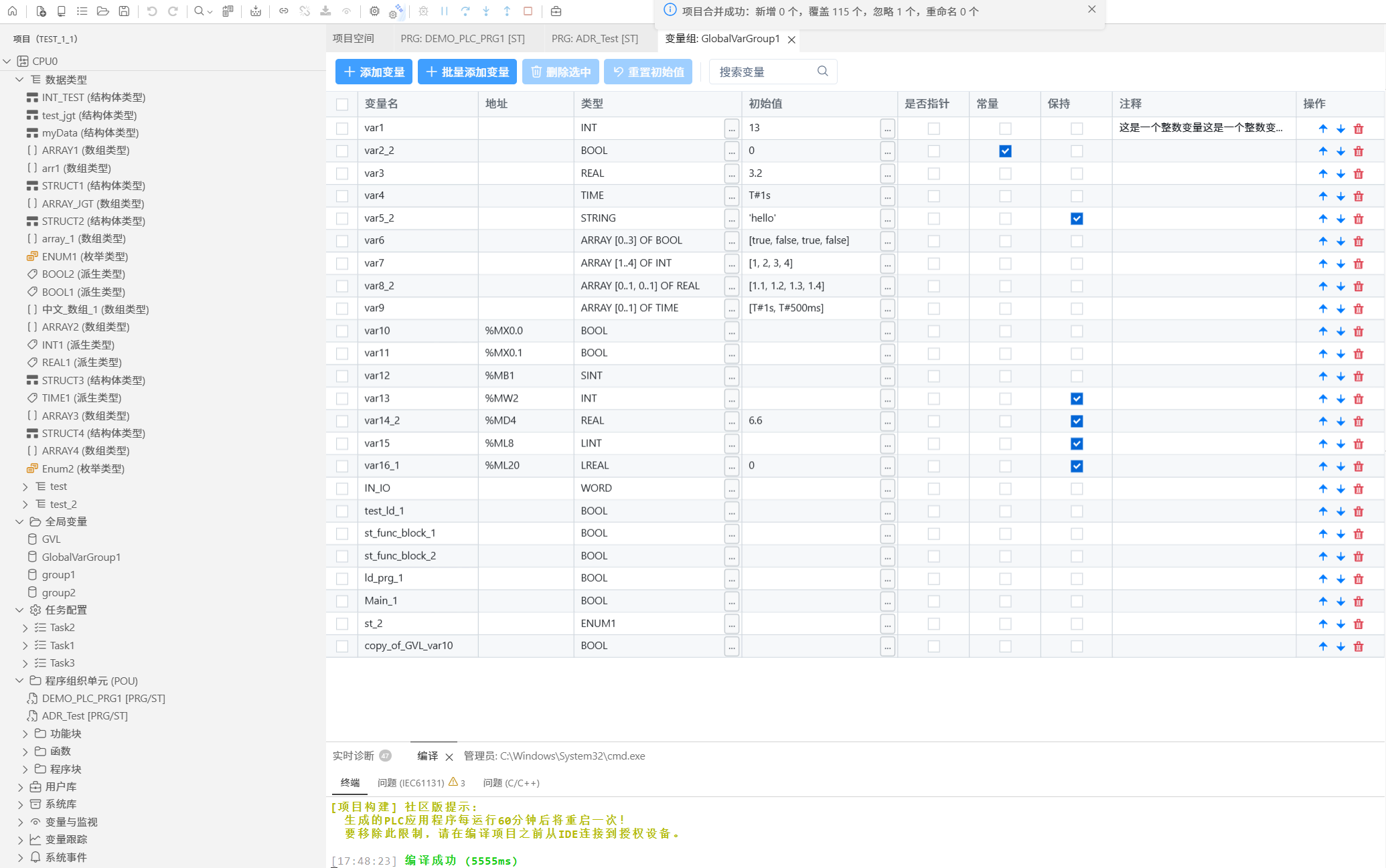This screenshot has height=868, width=1386.
Task: Click the step into down-arrow icon
Action: click(486, 11)
